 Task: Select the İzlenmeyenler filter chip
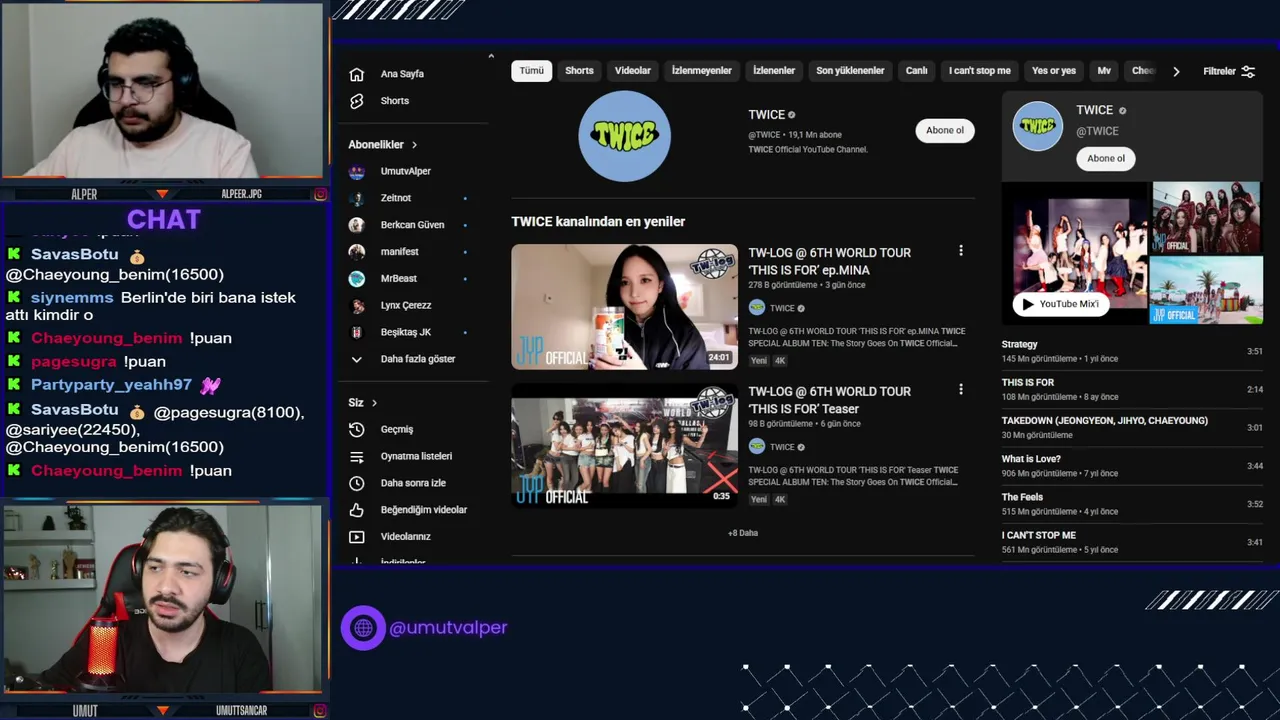click(702, 71)
